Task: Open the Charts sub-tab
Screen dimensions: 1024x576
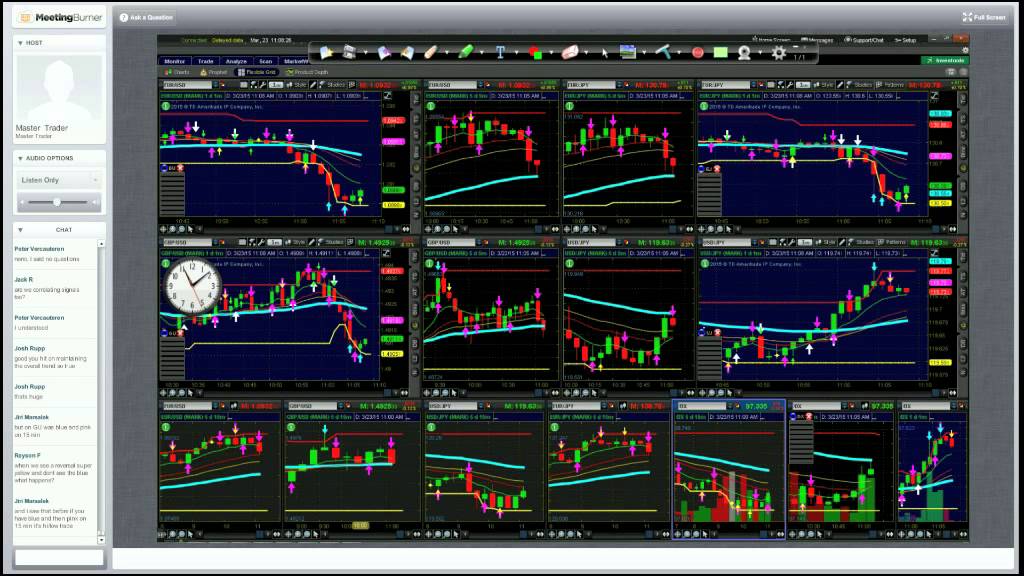Action: point(177,72)
